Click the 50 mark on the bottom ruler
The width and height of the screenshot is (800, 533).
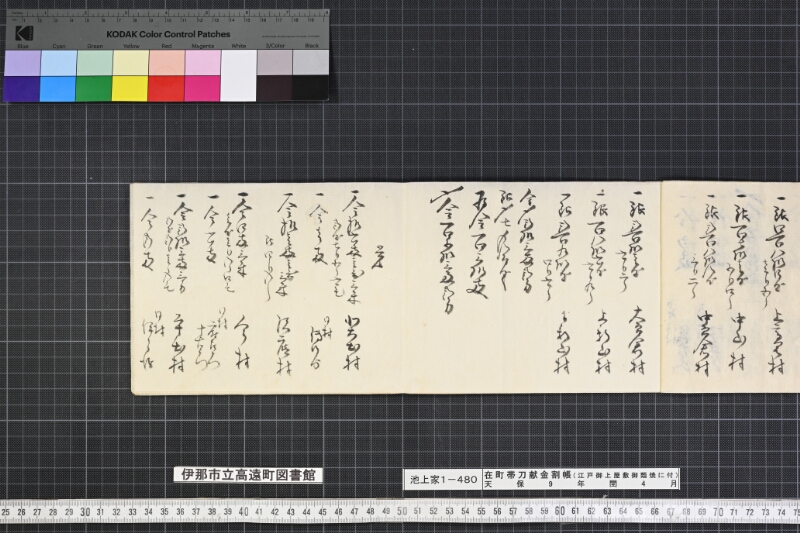click(402, 512)
